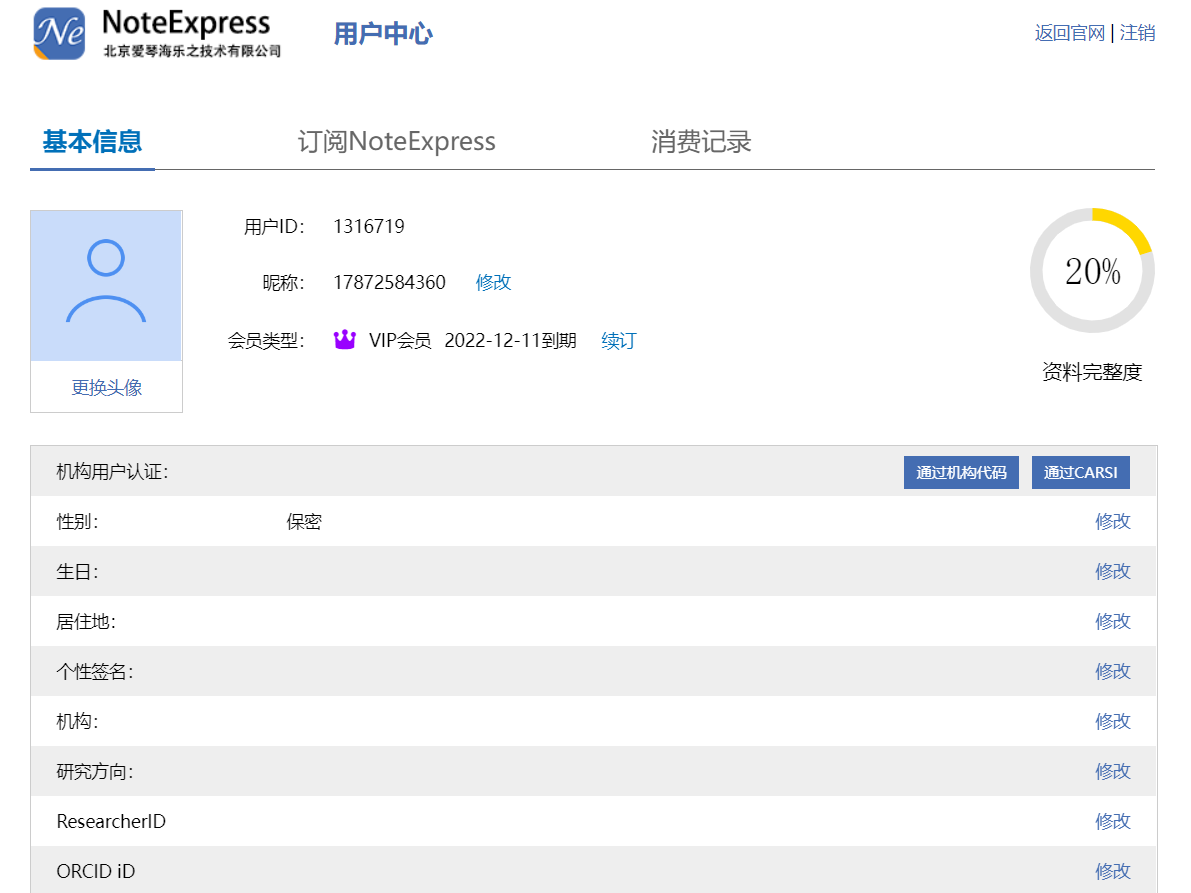Click 修改 in the 性别 row
The height and width of the screenshot is (893, 1191).
pyautogui.click(x=1113, y=521)
